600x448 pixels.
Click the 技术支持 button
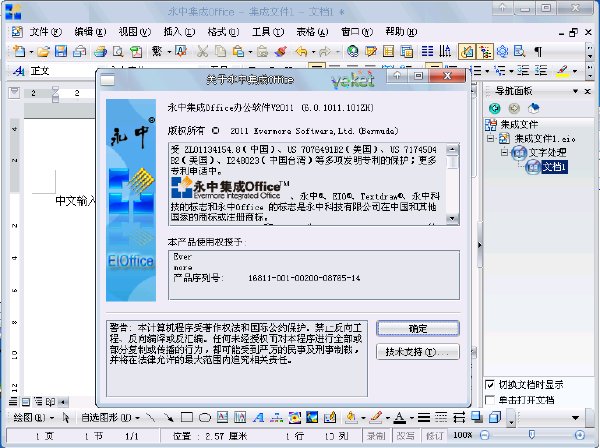pos(417,352)
